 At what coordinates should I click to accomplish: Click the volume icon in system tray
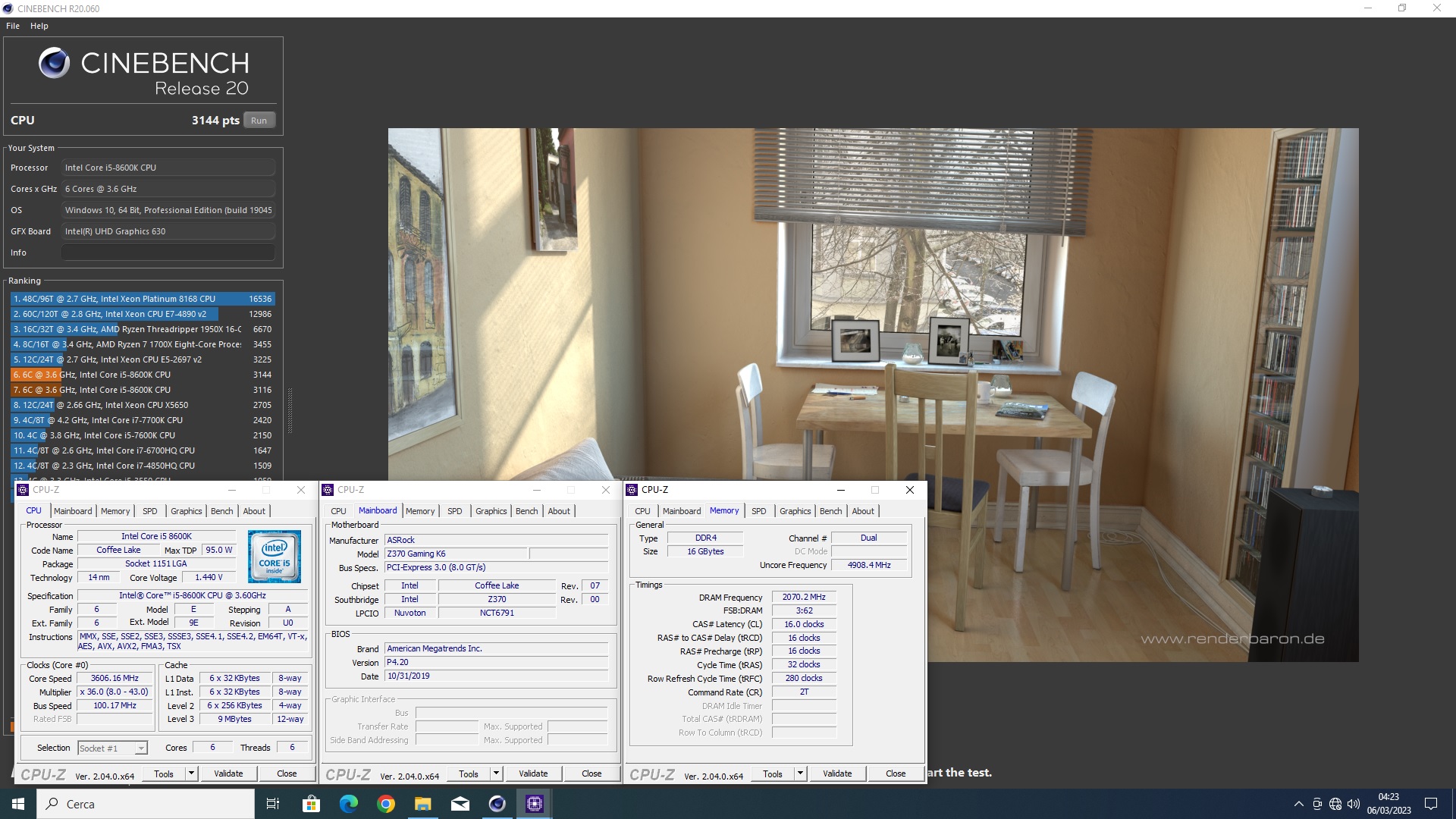1354,804
